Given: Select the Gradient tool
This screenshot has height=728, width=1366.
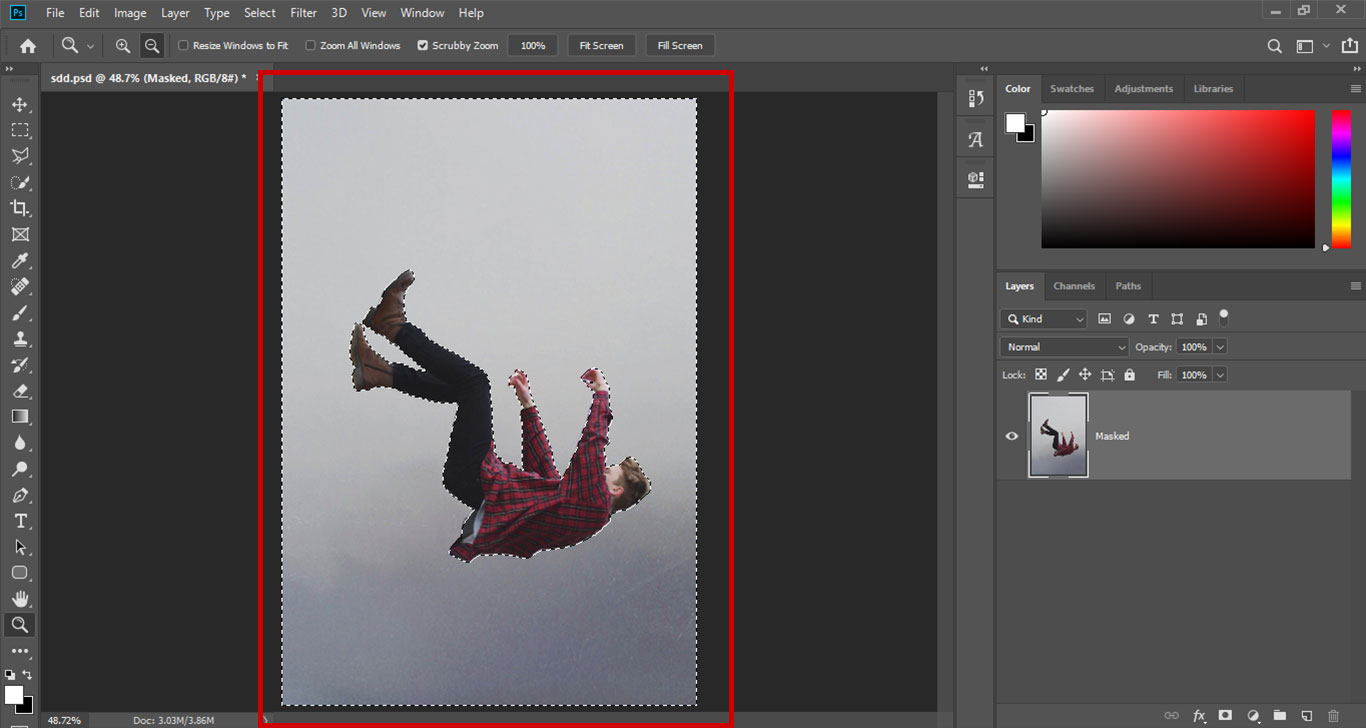Looking at the screenshot, I should [20, 416].
